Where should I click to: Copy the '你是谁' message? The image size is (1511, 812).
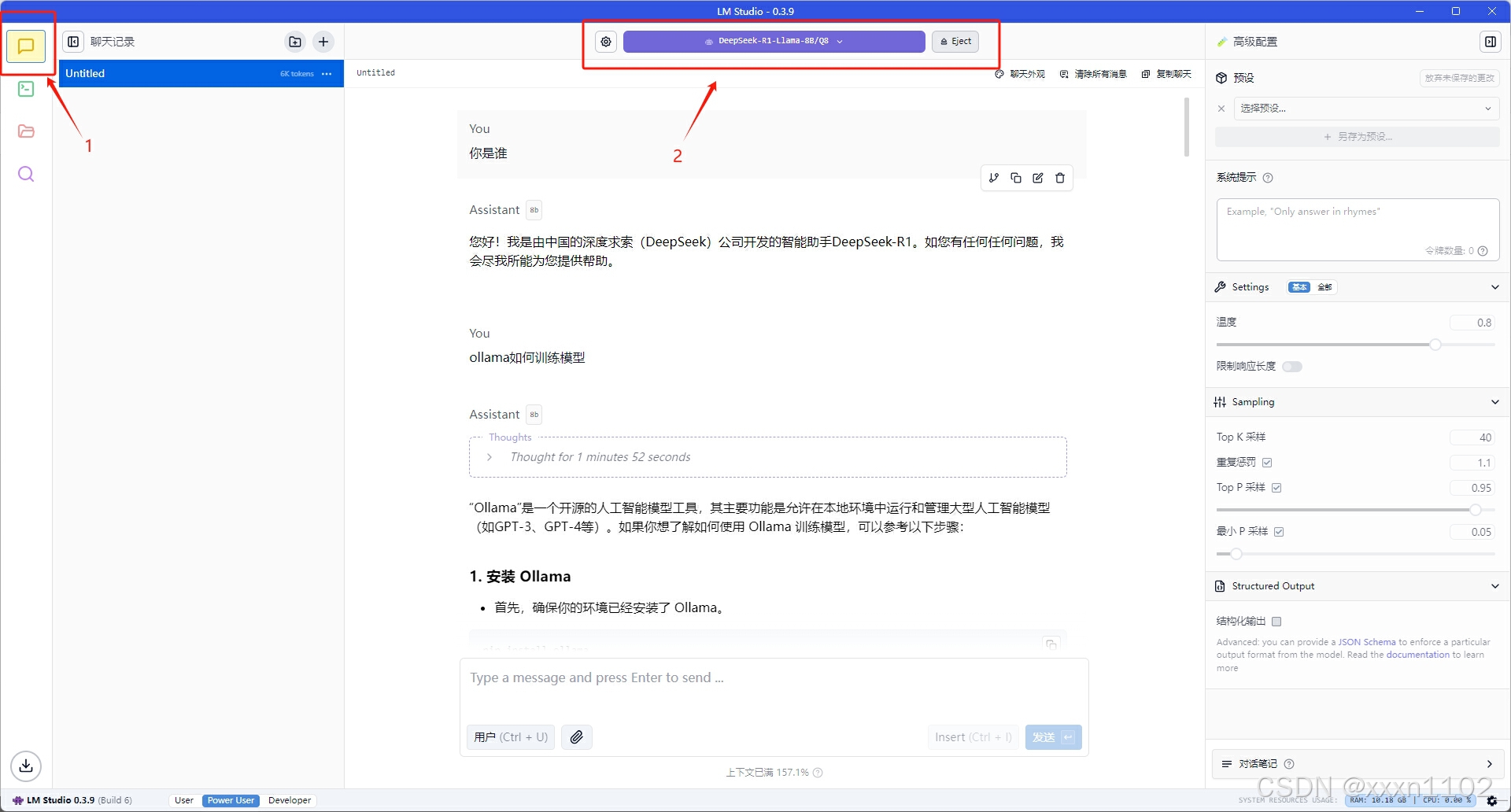[1016, 178]
